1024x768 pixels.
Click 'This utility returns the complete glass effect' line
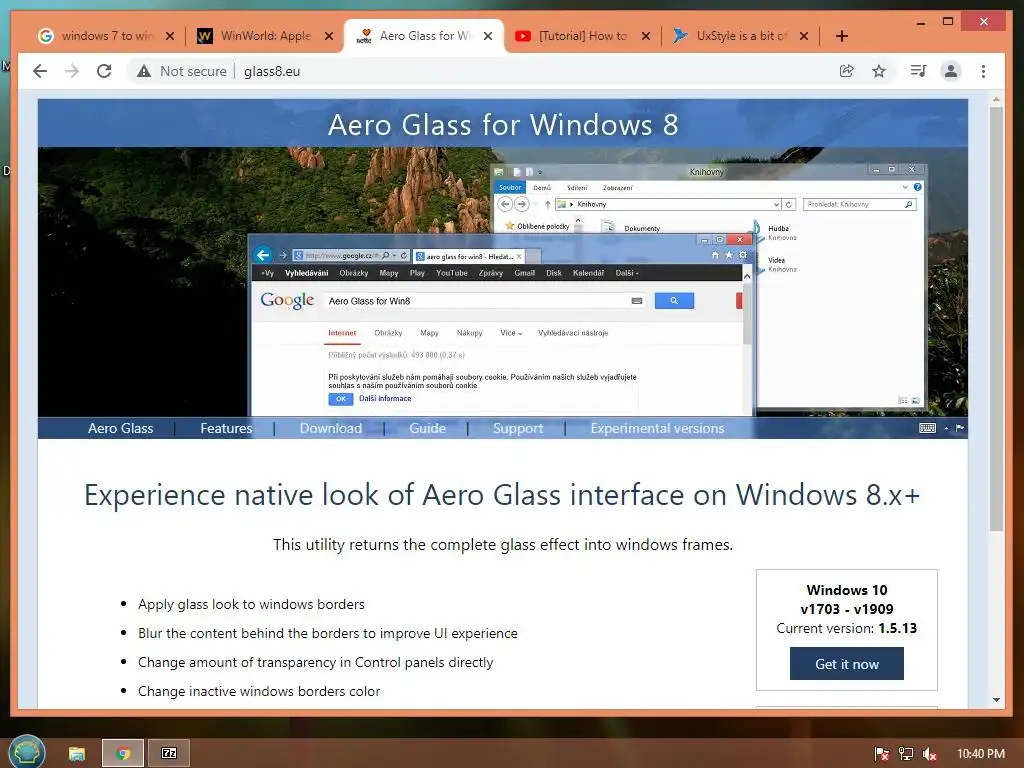503,545
